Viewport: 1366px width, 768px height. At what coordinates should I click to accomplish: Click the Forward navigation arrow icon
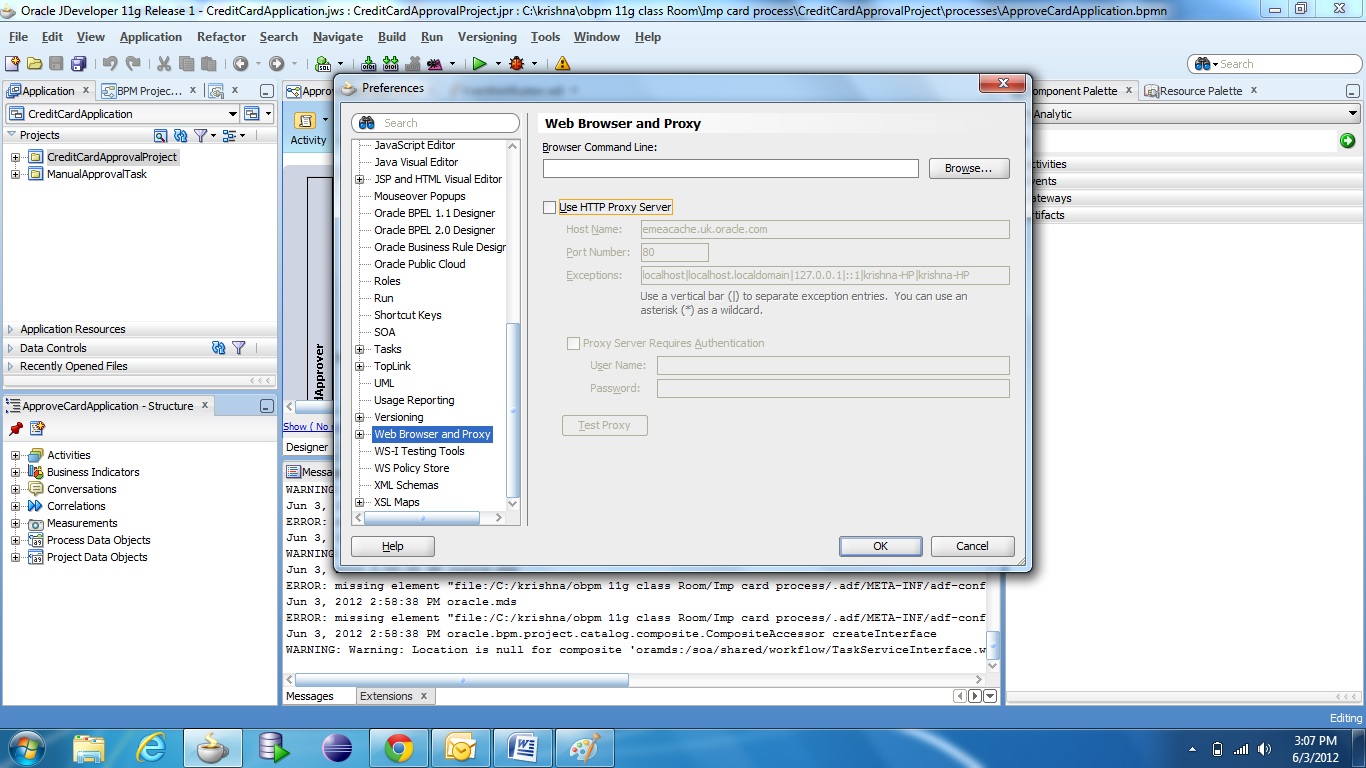pos(277,63)
